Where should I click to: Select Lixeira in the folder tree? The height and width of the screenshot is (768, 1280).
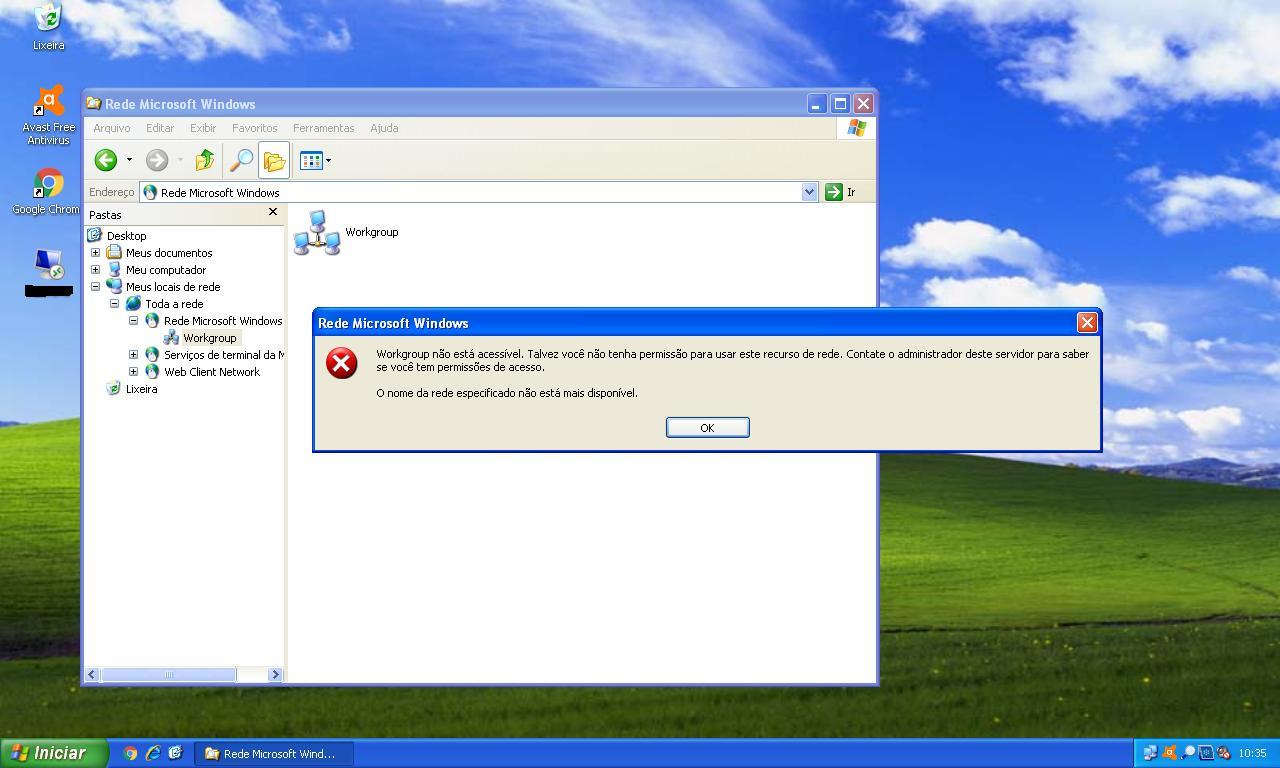141,389
